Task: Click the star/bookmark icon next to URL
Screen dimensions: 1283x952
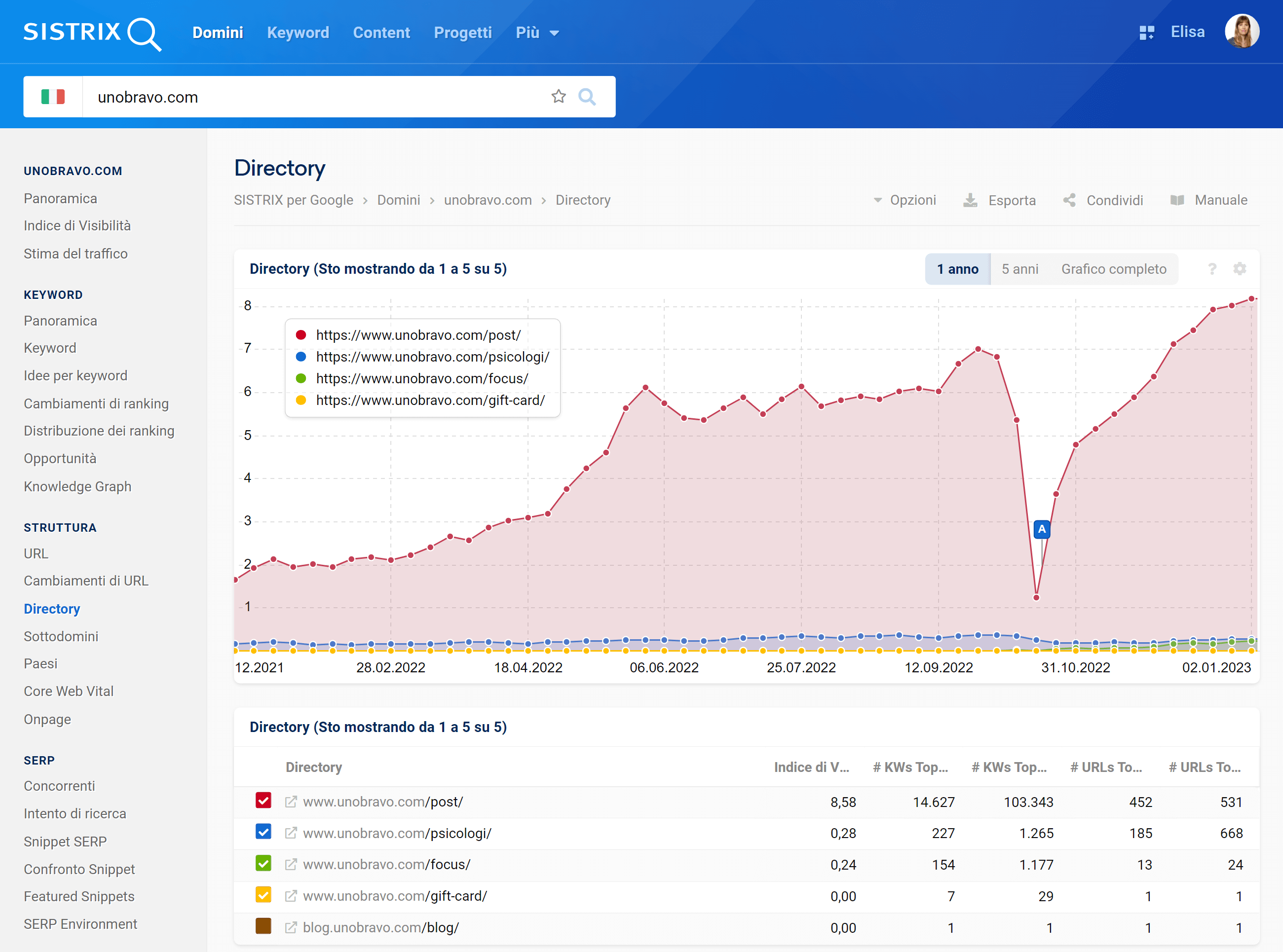Action: pos(558,97)
